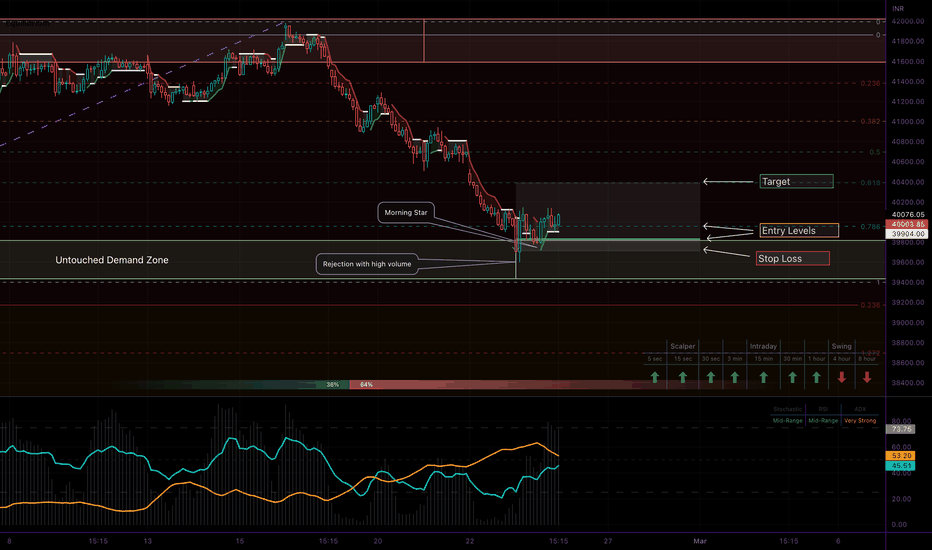This screenshot has height=550, width=932.
Task: Click the 80.00 level on oscillator axis
Action: (899, 421)
